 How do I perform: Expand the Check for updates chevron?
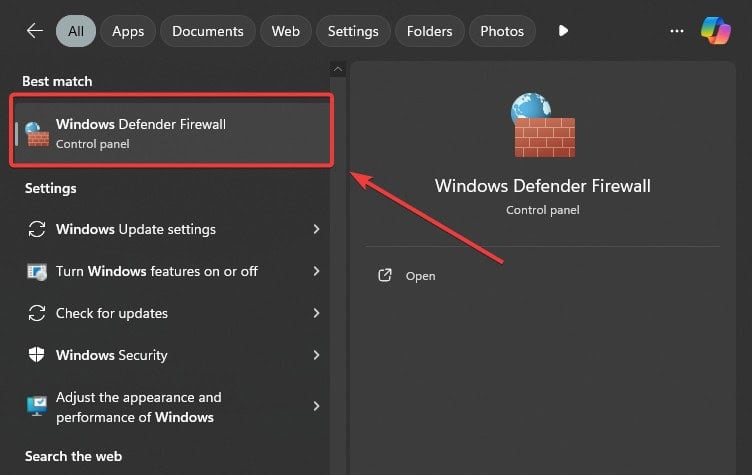tap(316, 313)
